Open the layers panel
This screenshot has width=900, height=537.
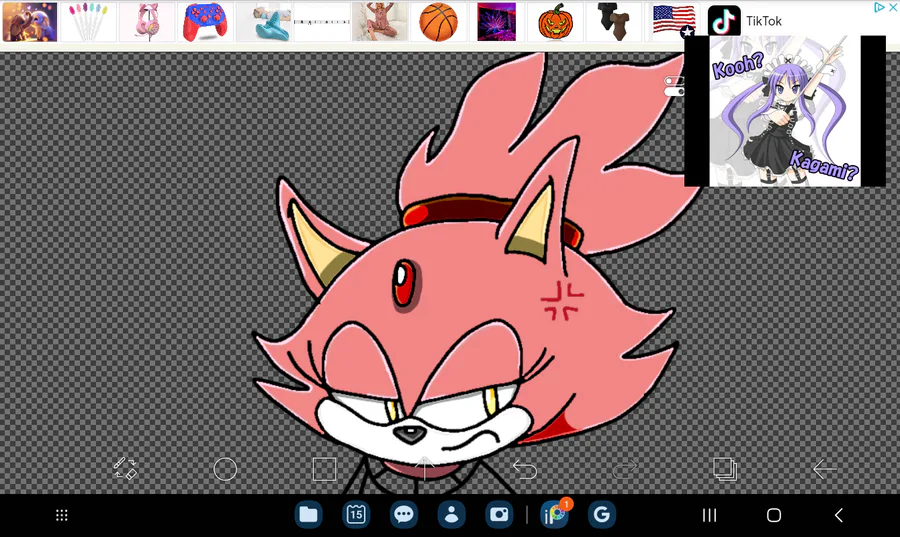[x=724, y=469]
